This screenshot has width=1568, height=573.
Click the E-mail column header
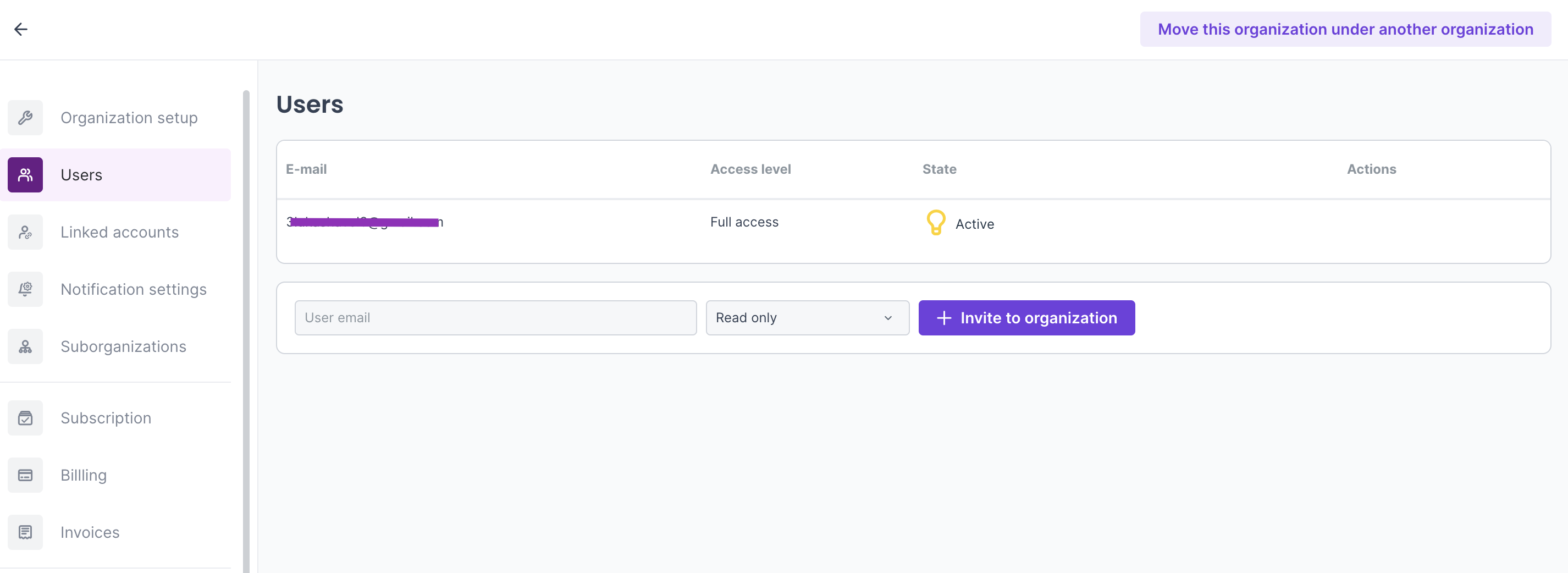click(x=306, y=169)
